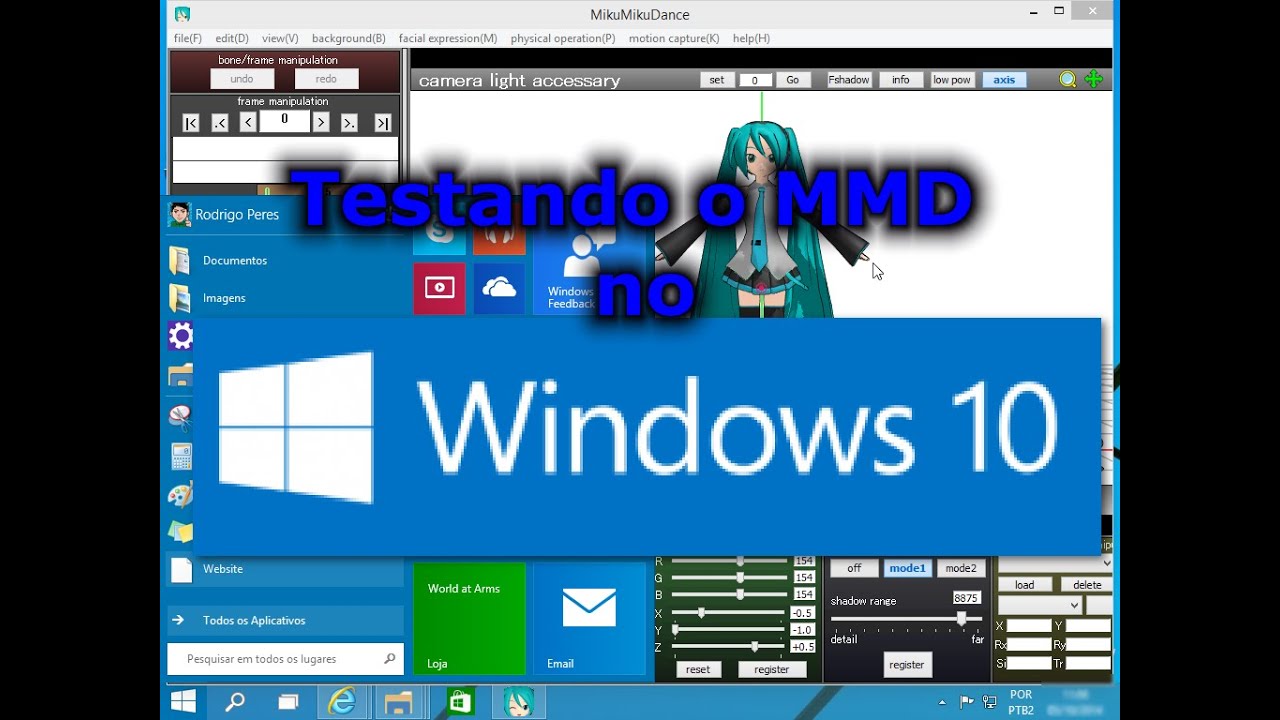
Task: Open the Calculator icon in Start menu
Action: coord(180,456)
